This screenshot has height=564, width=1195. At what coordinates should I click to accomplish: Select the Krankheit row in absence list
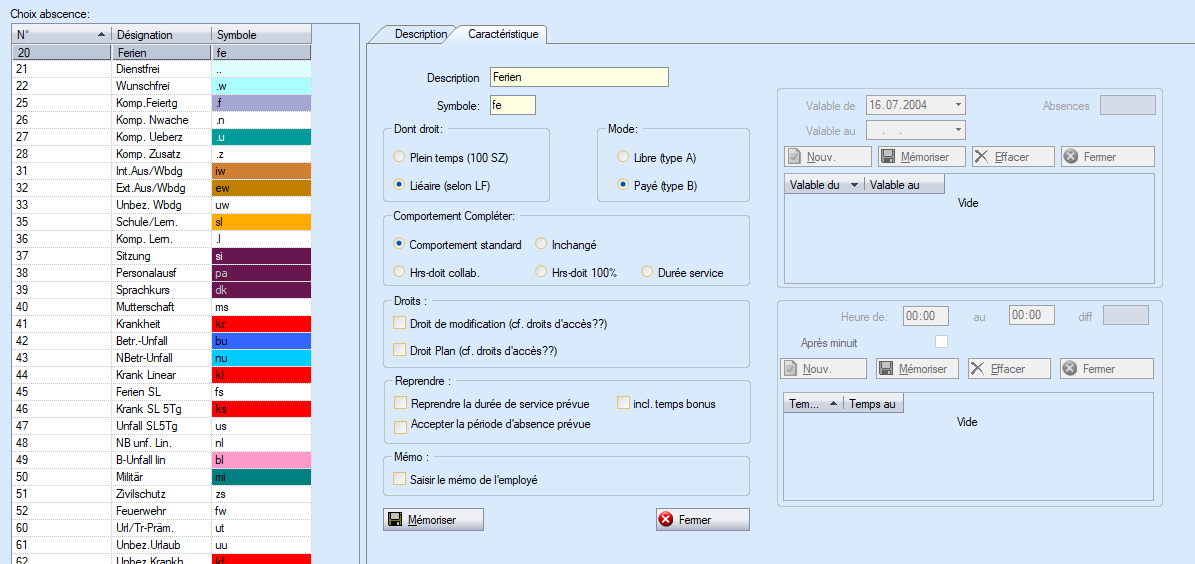(160, 324)
